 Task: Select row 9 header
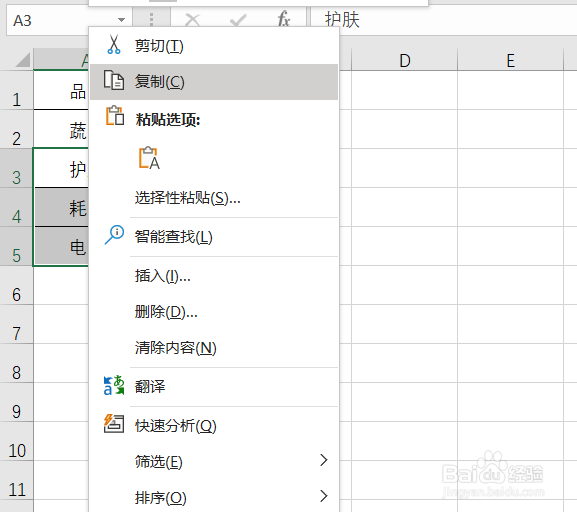pyautogui.click(x=17, y=403)
